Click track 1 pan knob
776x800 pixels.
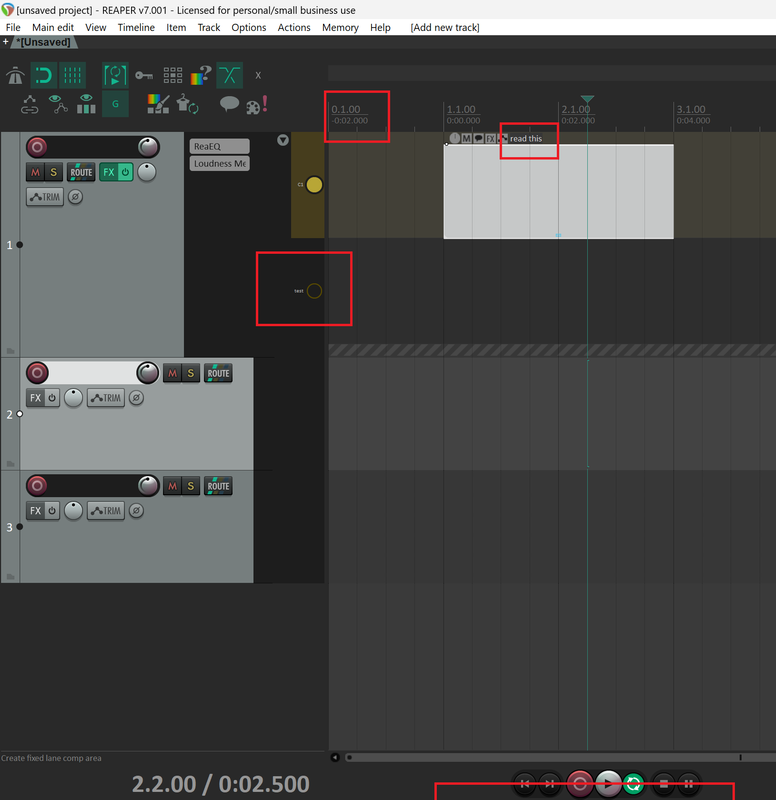tap(146, 172)
